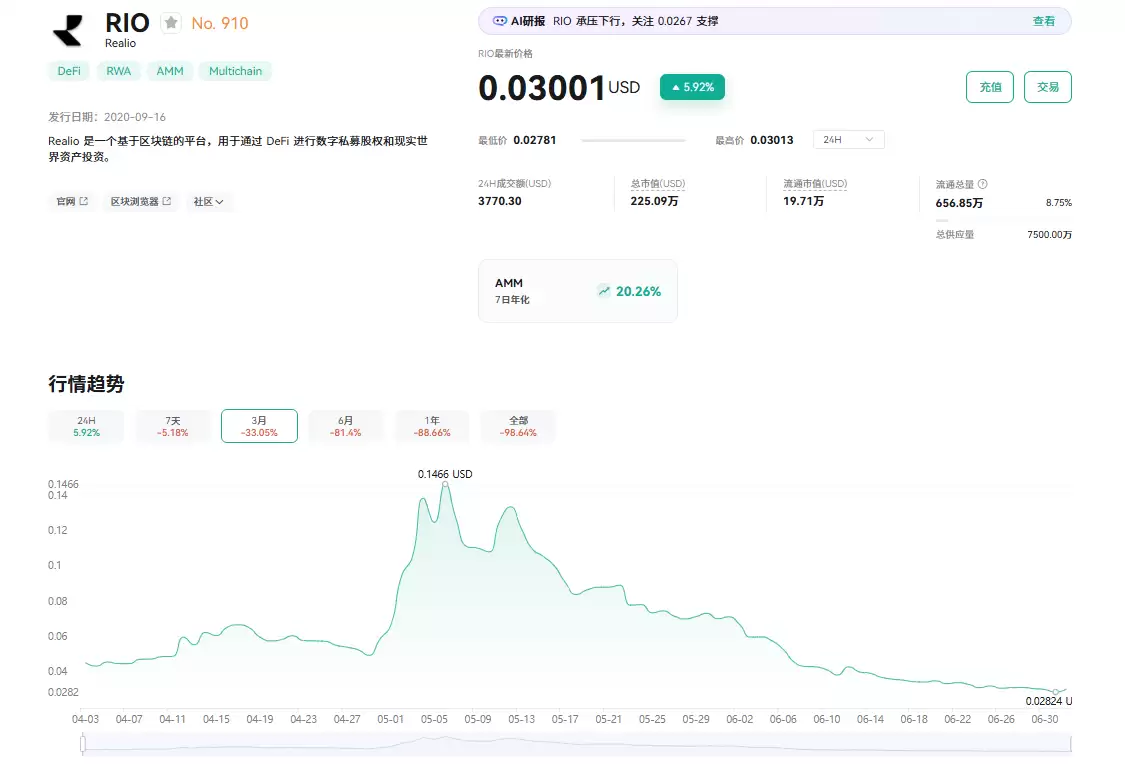Open the 区块浏览器 external link
This screenshot has height=776, width=1125.
pyautogui.click(x=141, y=202)
